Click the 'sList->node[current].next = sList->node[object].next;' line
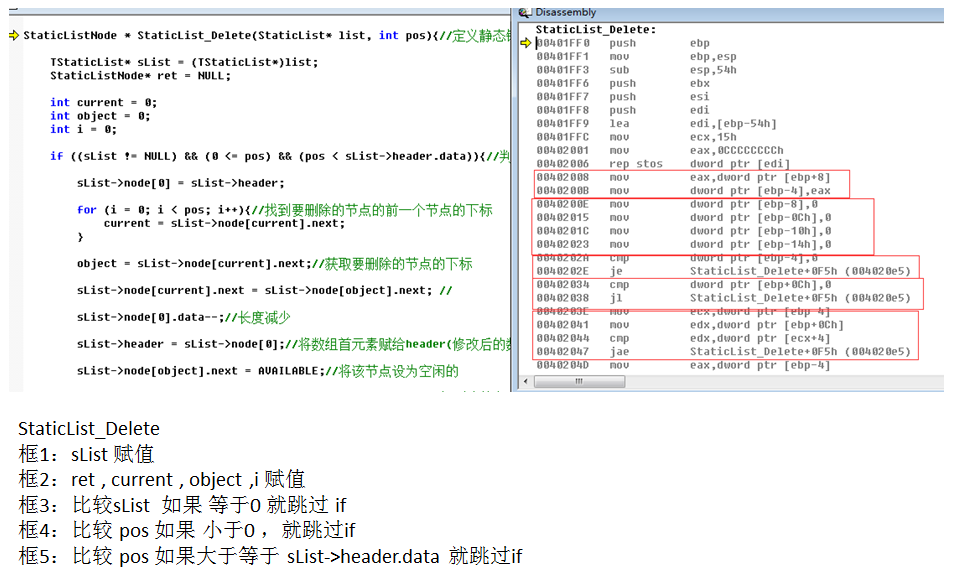 [264, 291]
